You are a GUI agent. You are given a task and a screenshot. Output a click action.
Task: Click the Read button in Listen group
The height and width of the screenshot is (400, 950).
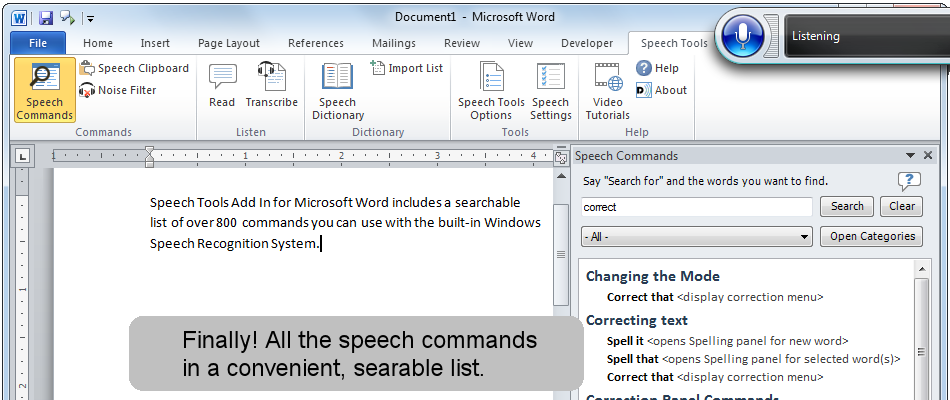pos(222,85)
